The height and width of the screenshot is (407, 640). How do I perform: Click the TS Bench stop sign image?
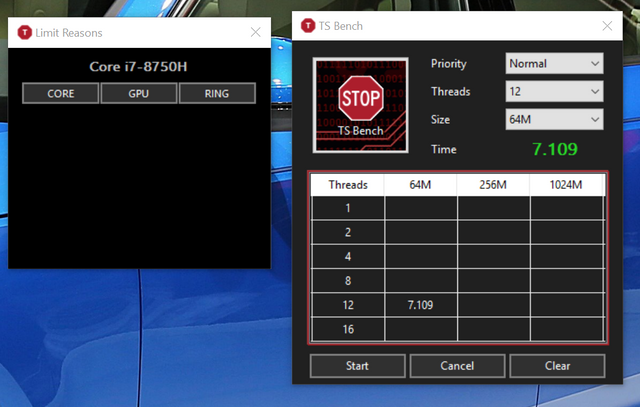coord(360,105)
